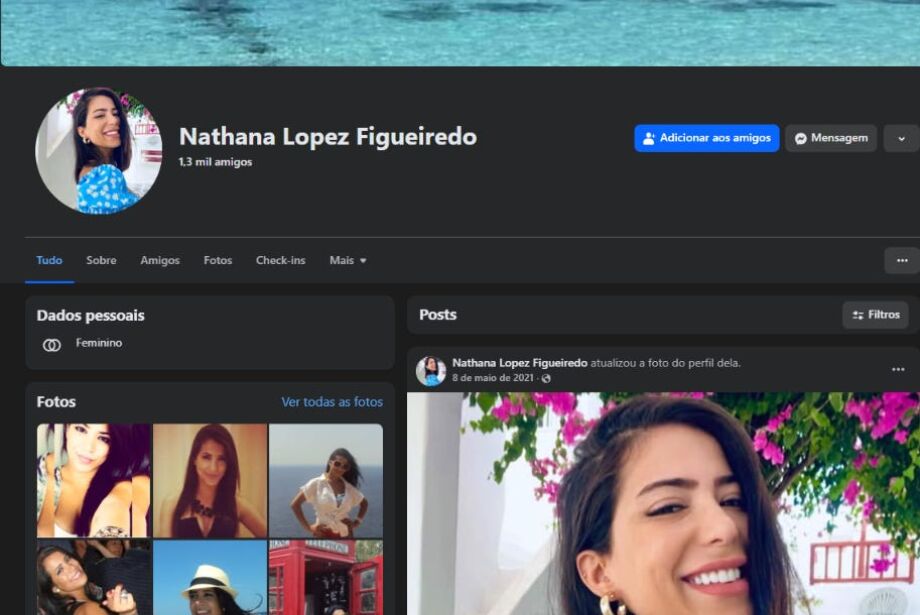The width and height of the screenshot is (920, 615).
Task: Expand the chevron dropdown beside Mensagem
Action: (x=901, y=138)
